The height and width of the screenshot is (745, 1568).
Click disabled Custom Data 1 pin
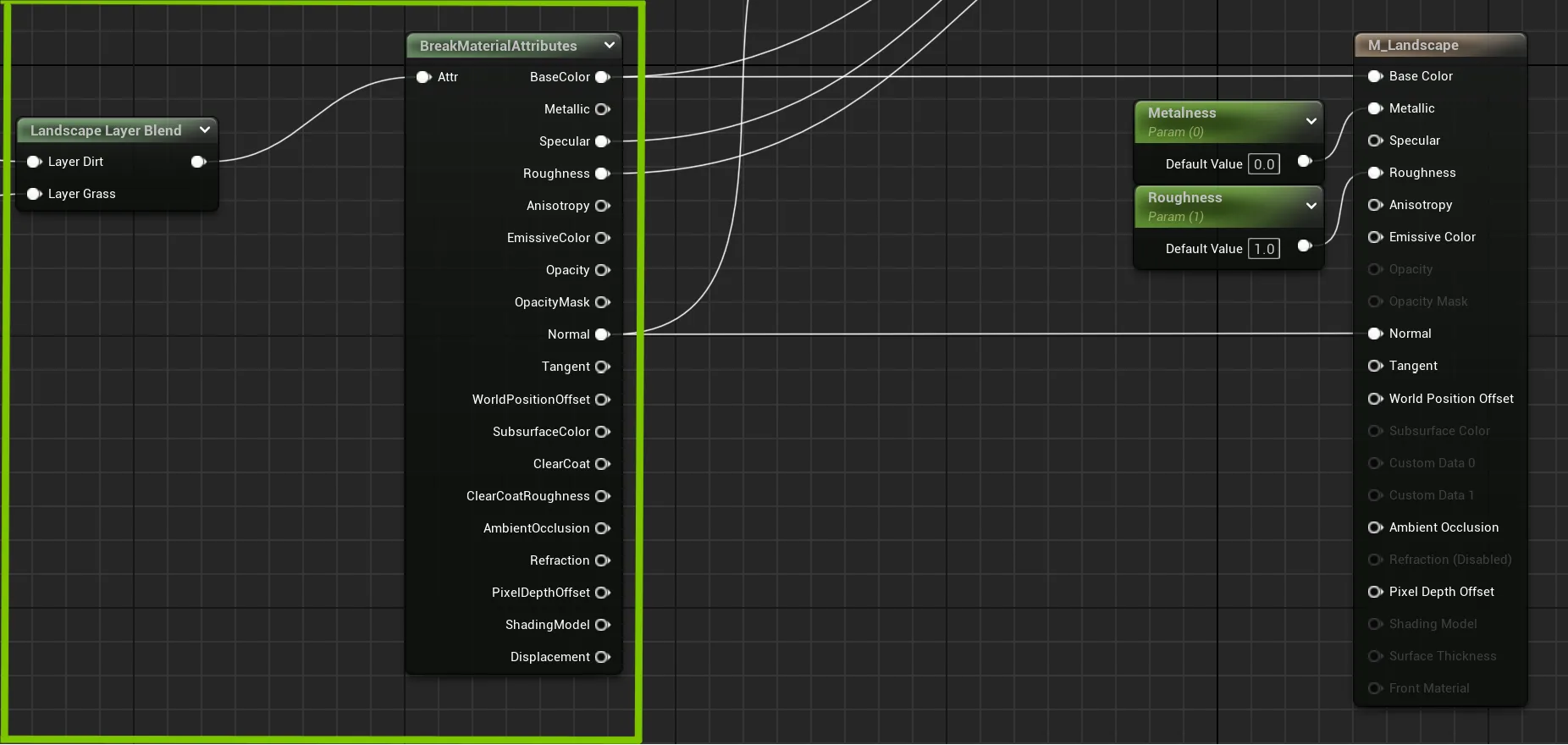point(1376,495)
